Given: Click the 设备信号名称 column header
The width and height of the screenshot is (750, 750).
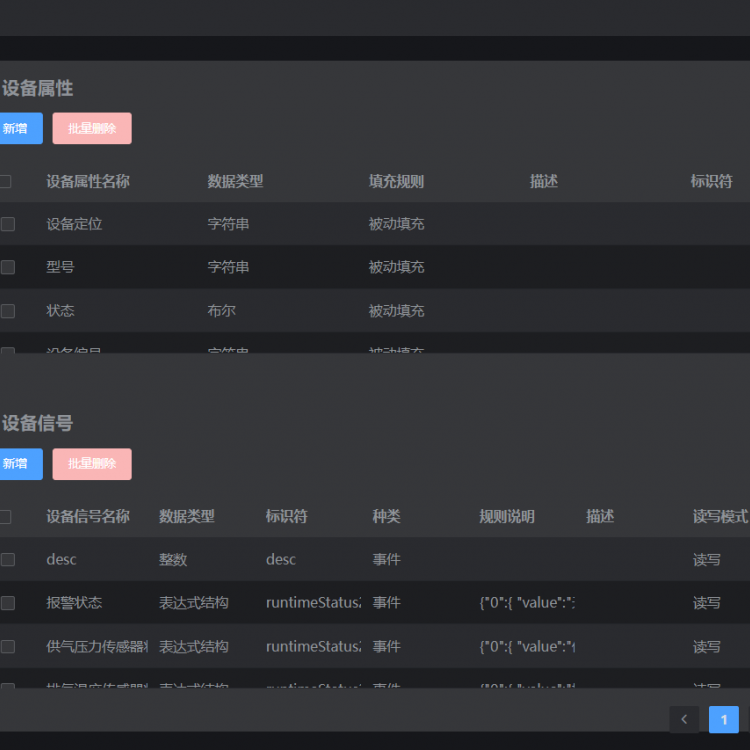Looking at the screenshot, I should click(88, 517).
